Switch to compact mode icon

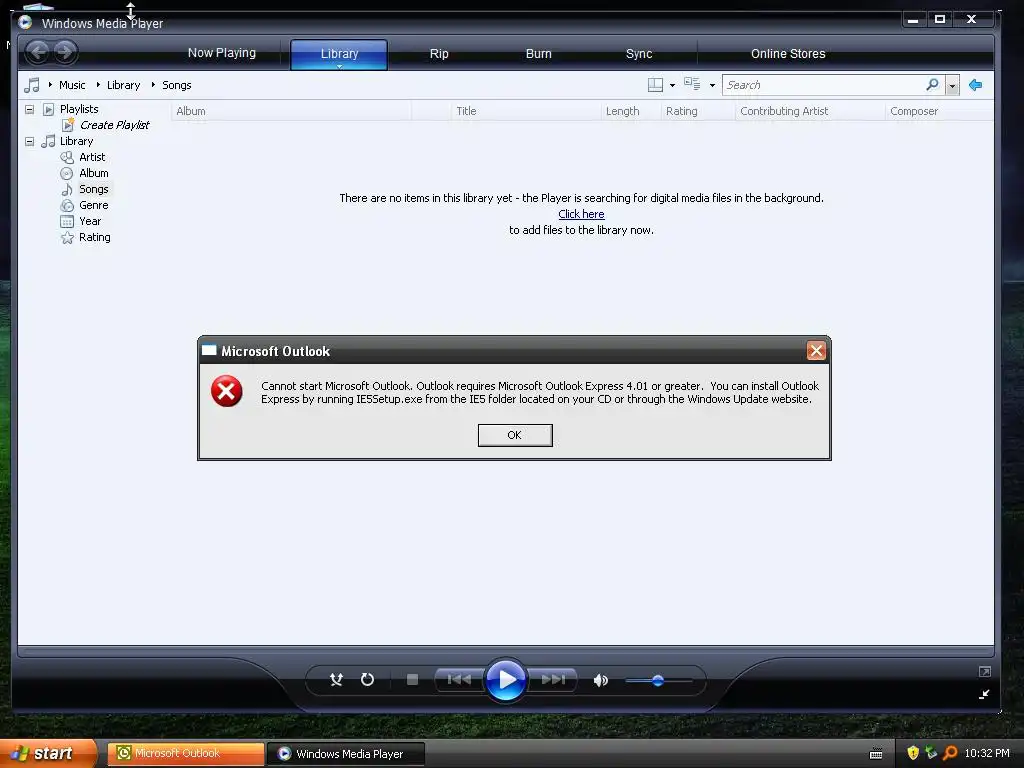(x=984, y=694)
